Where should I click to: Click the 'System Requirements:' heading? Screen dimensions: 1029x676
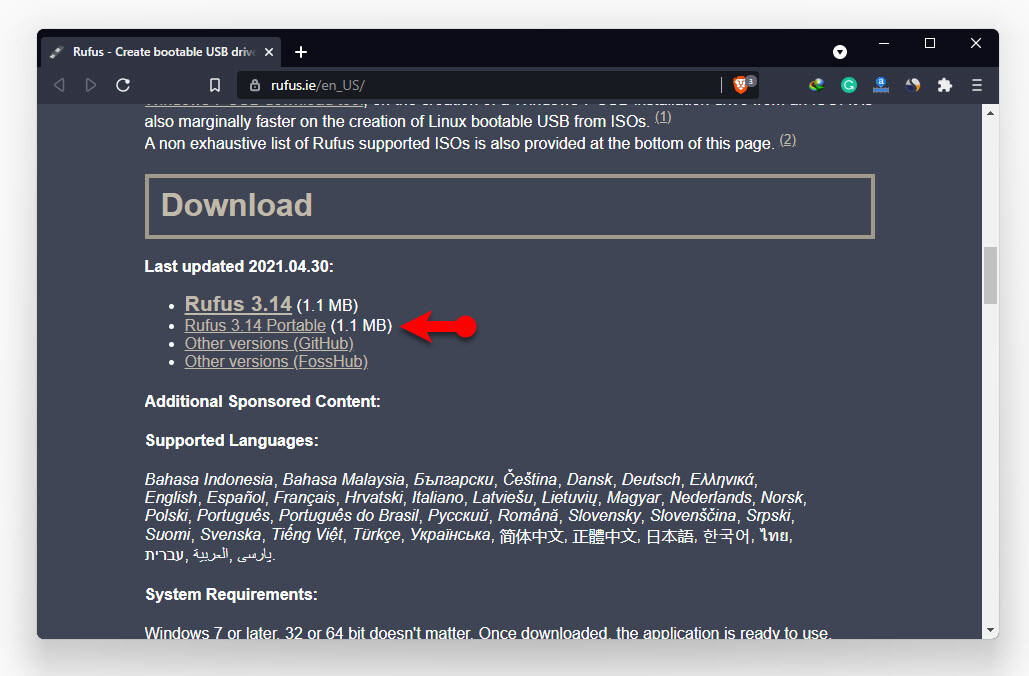pyautogui.click(x=231, y=595)
